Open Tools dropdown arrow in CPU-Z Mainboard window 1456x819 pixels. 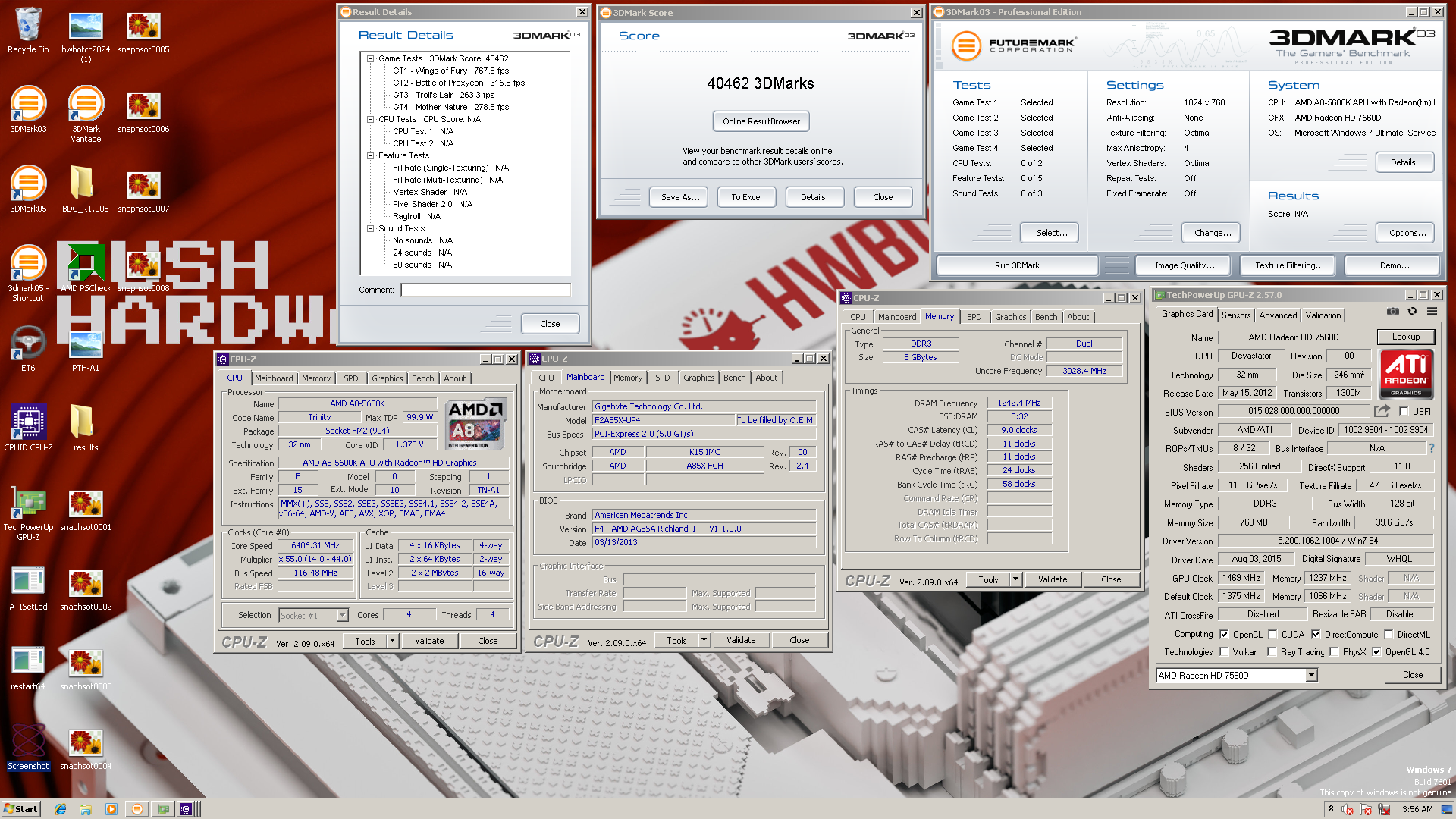pos(704,641)
